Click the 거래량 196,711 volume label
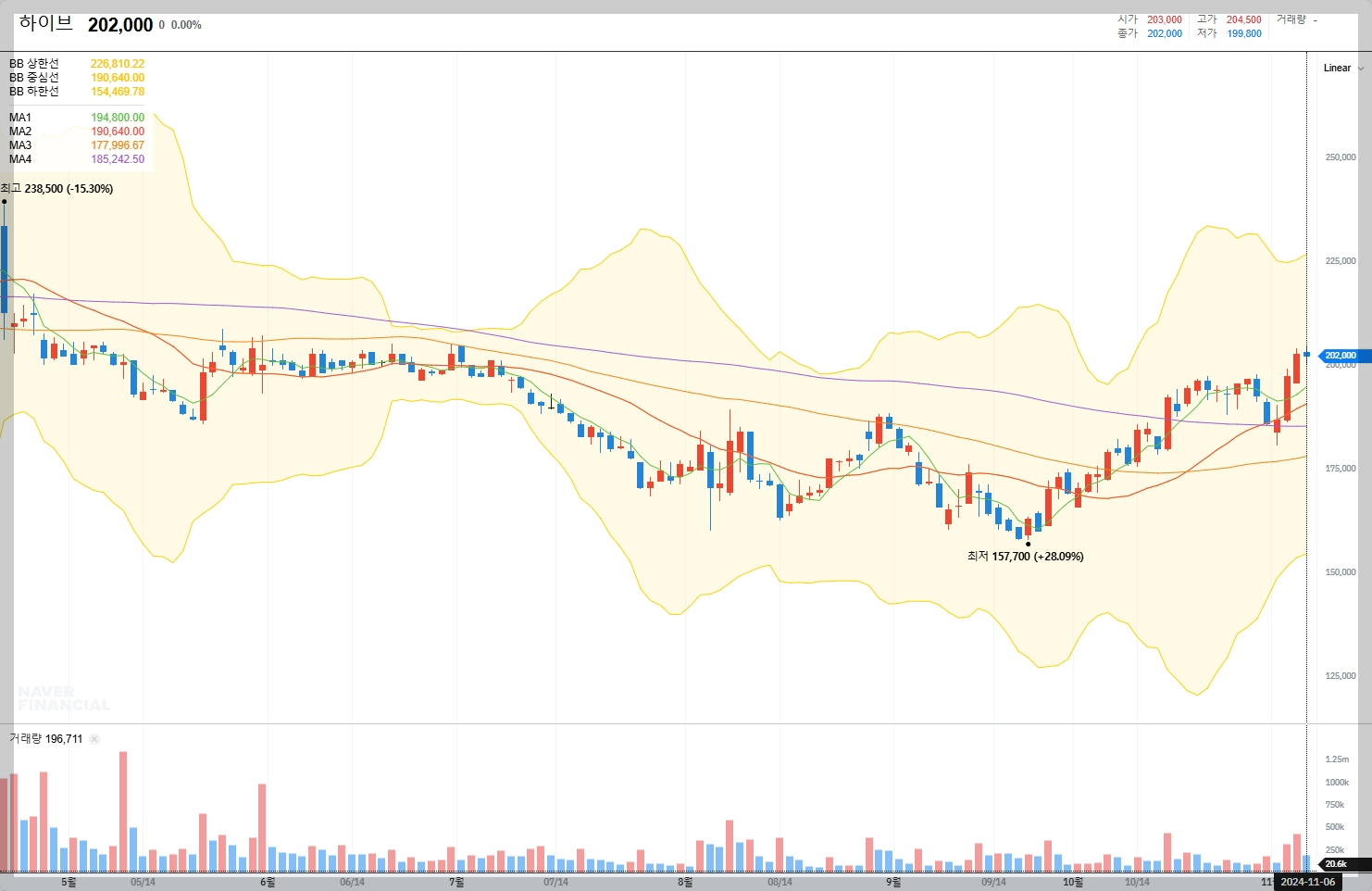The image size is (1372, 891). coord(45,739)
